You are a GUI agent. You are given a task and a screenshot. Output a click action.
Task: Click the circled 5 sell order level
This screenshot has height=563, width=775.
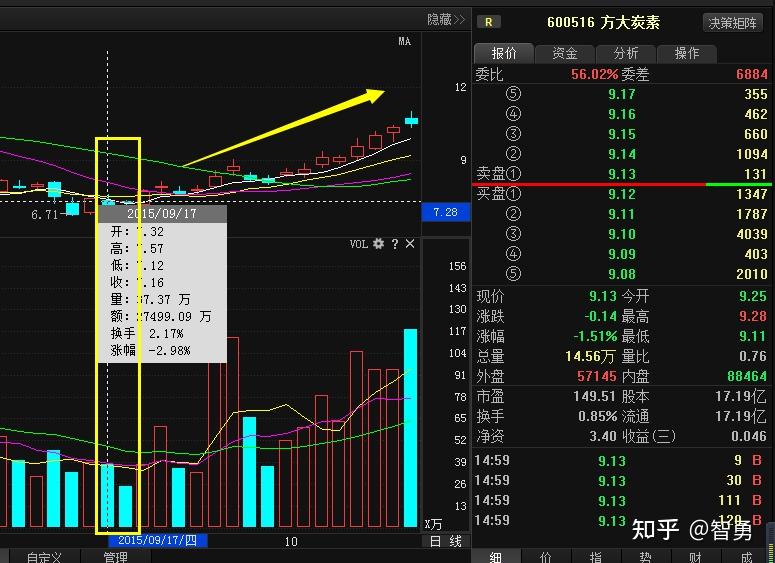pyautogui.click(x=514, y=95)
